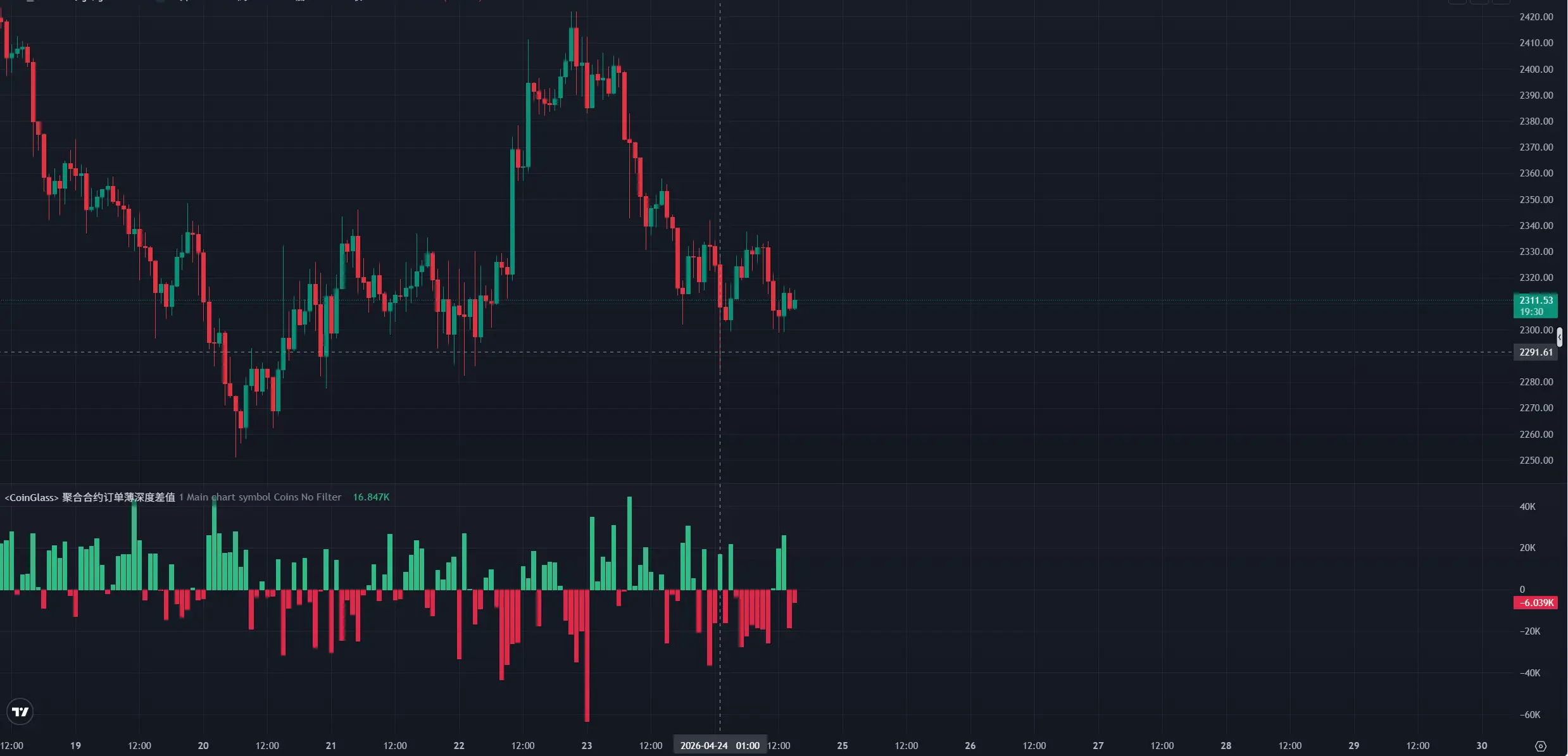Click the 30 date on time axis
This screenshot has height=756, width=1568.
1481,746
